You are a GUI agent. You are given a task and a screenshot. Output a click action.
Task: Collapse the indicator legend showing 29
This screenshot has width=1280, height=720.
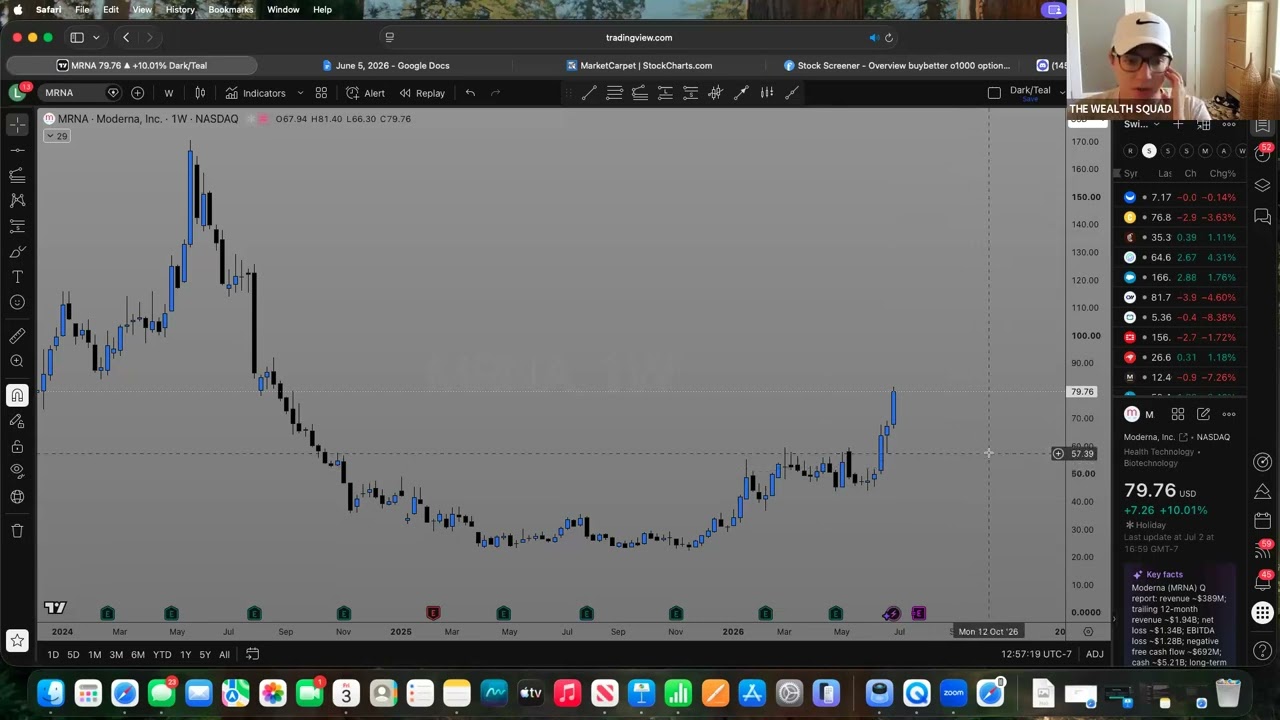58,136
